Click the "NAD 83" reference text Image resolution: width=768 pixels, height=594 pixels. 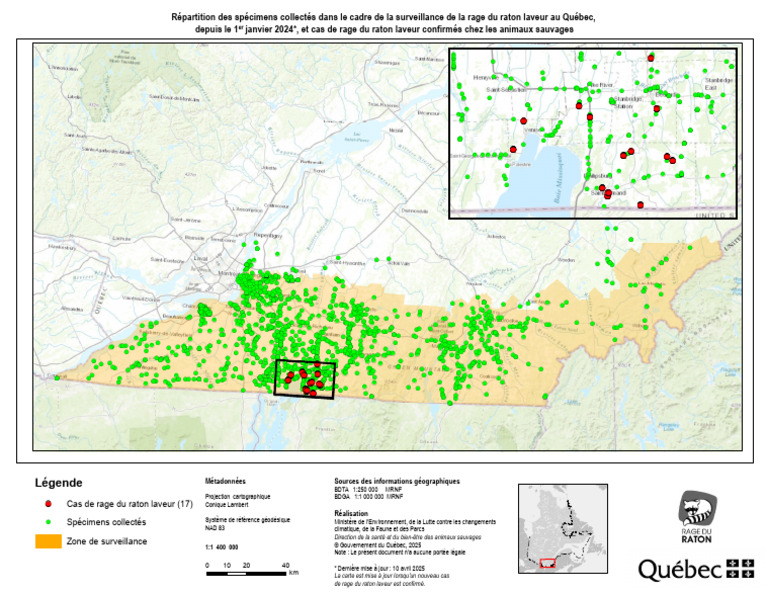coord(215,528)
